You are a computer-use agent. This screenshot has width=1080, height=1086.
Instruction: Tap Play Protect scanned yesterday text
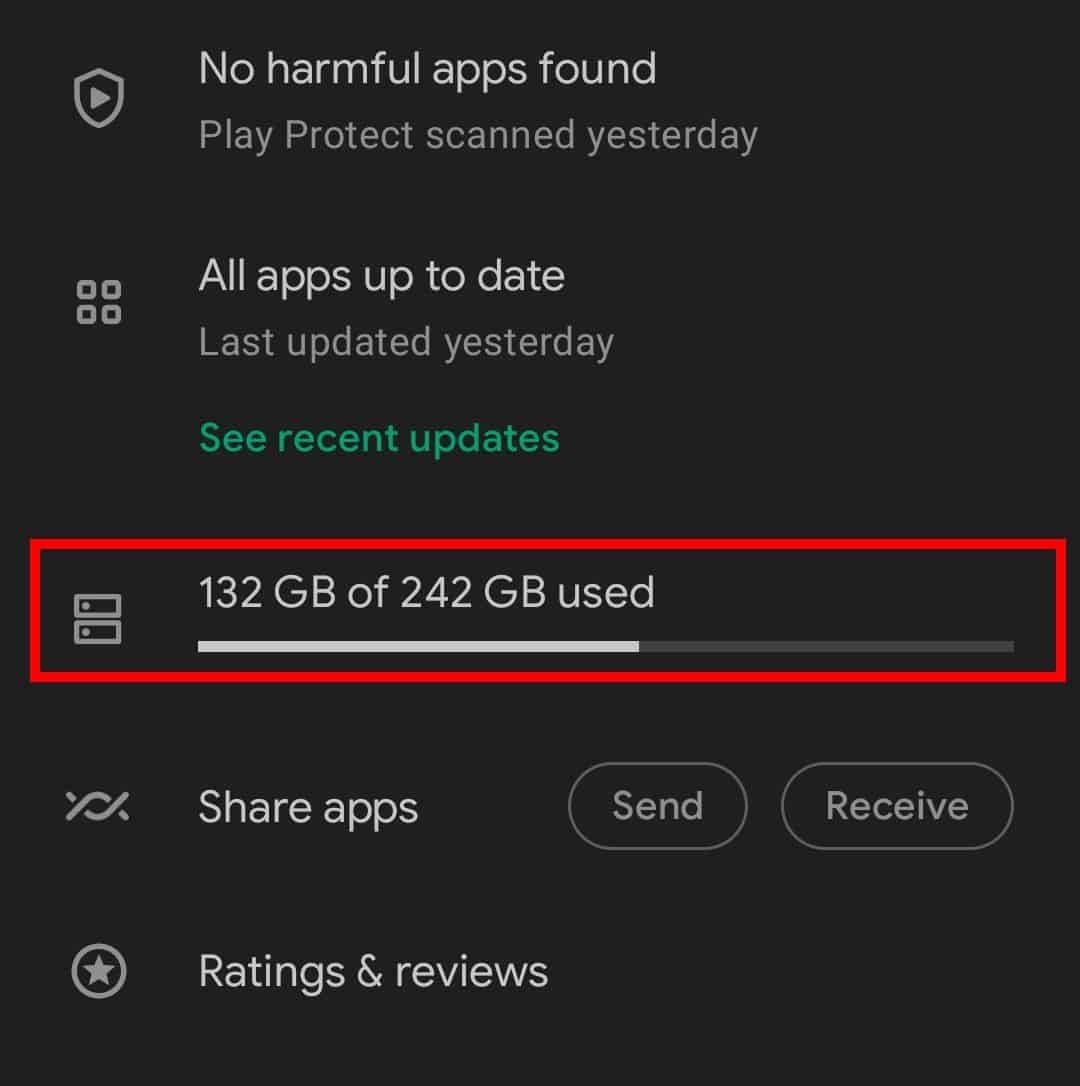pyautogui.click(x=478, y=134)
